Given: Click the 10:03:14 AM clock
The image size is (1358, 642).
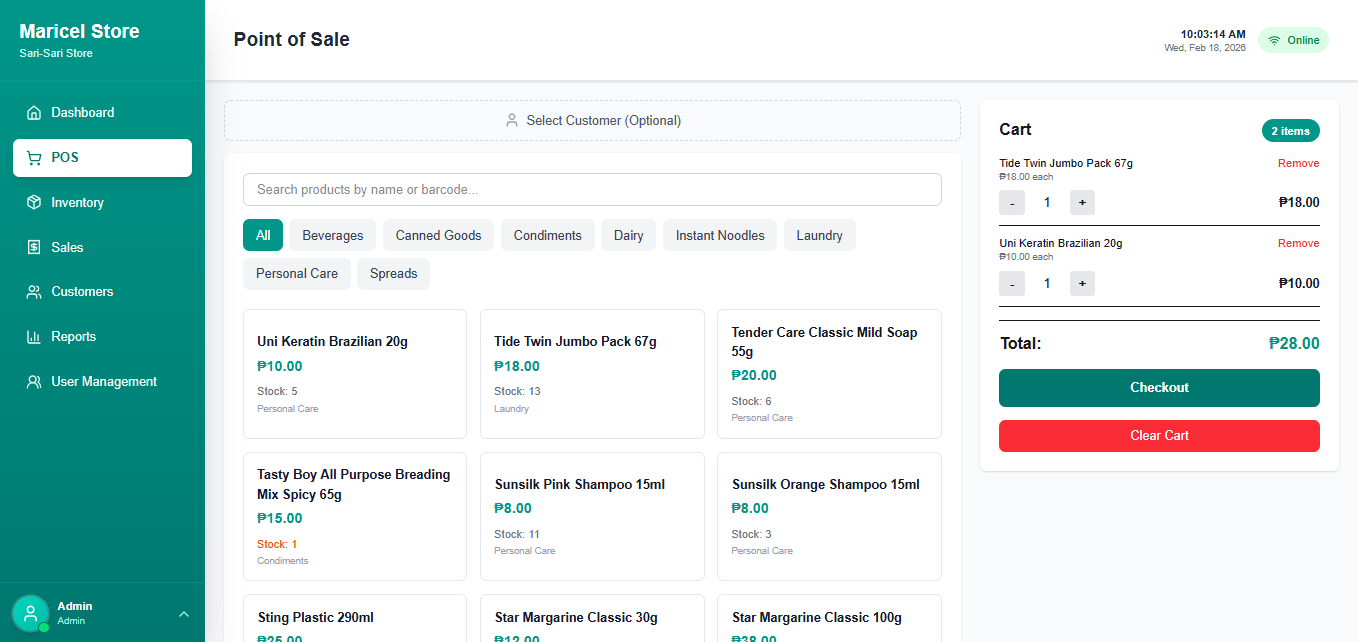Looking at the screenshot, I should click(1213, 34).
